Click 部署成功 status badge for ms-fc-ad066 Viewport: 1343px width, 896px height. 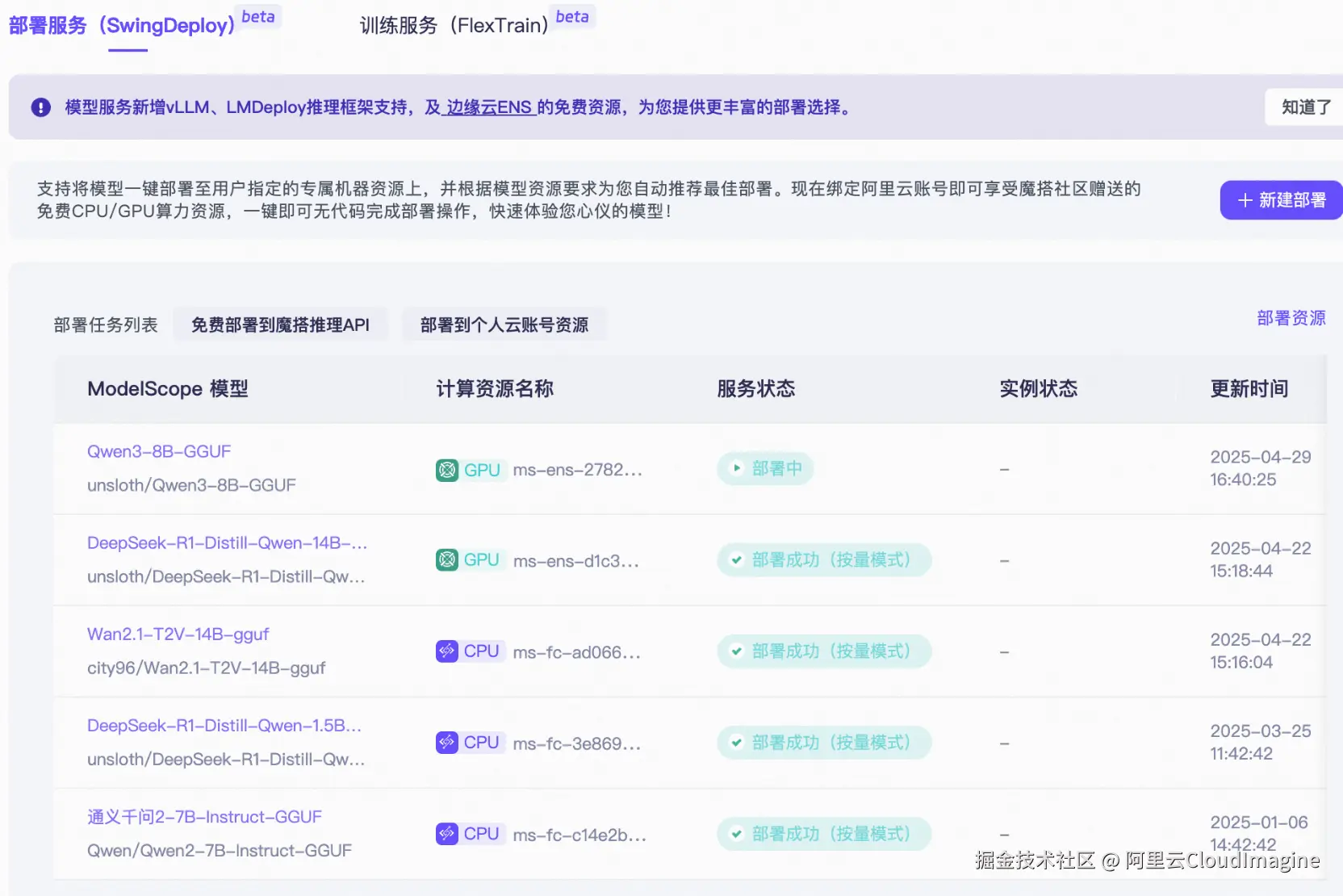click(x=824, y=651)
